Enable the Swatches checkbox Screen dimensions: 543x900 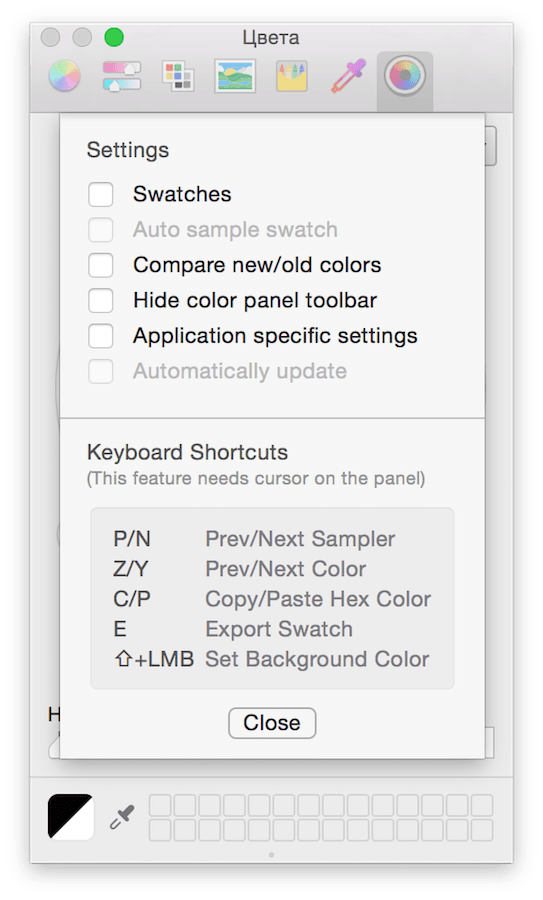(x=100, y=195)
